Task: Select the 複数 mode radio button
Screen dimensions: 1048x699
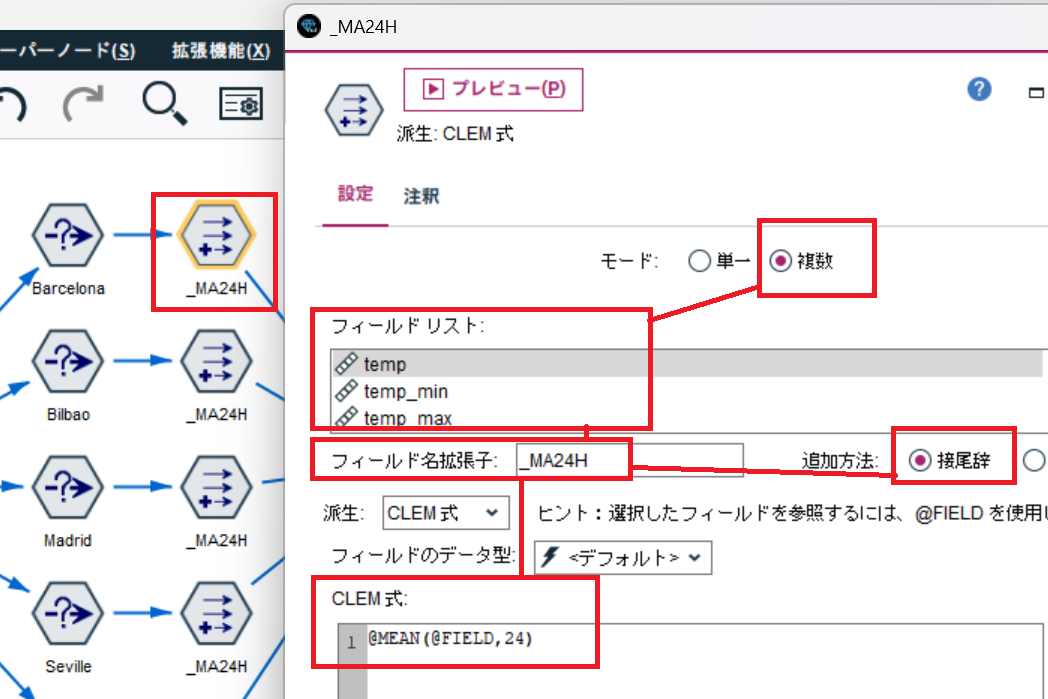Action: (x=780, y=261)
